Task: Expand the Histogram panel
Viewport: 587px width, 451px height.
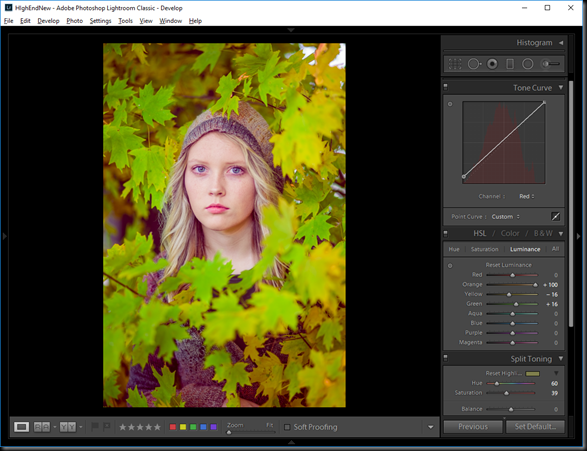Action: tap(561, 43)
